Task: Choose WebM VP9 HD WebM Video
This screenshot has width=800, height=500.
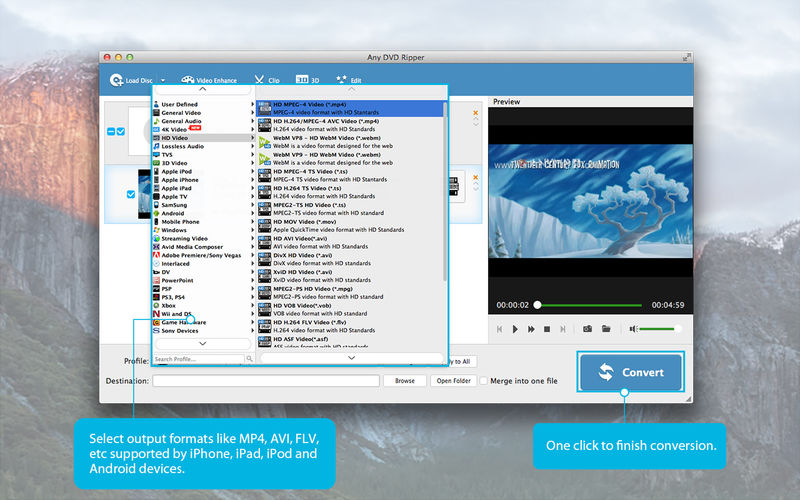Action: pyautogui.click(x=350, y=159)
